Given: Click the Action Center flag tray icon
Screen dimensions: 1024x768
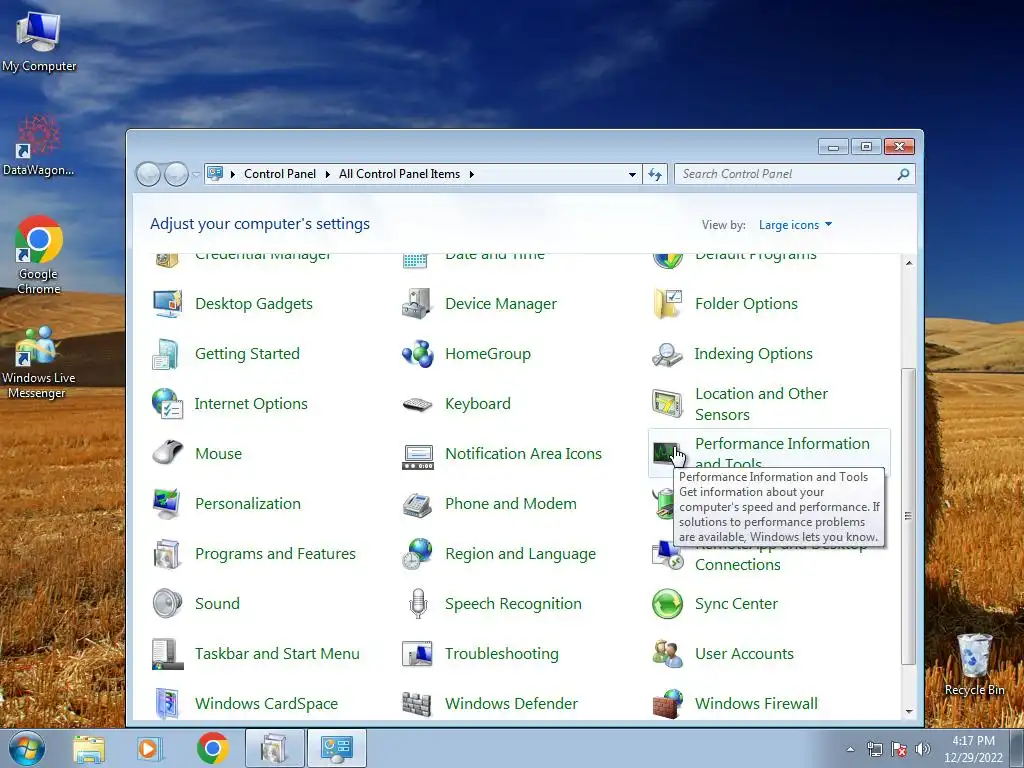Looking at the screenshot, I should (x=899, y=749).
